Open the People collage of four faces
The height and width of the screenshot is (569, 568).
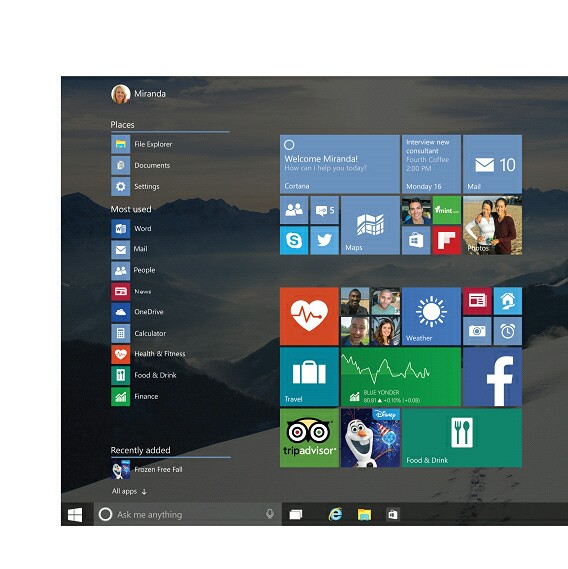pyautogui.click(x=370, y=316)
